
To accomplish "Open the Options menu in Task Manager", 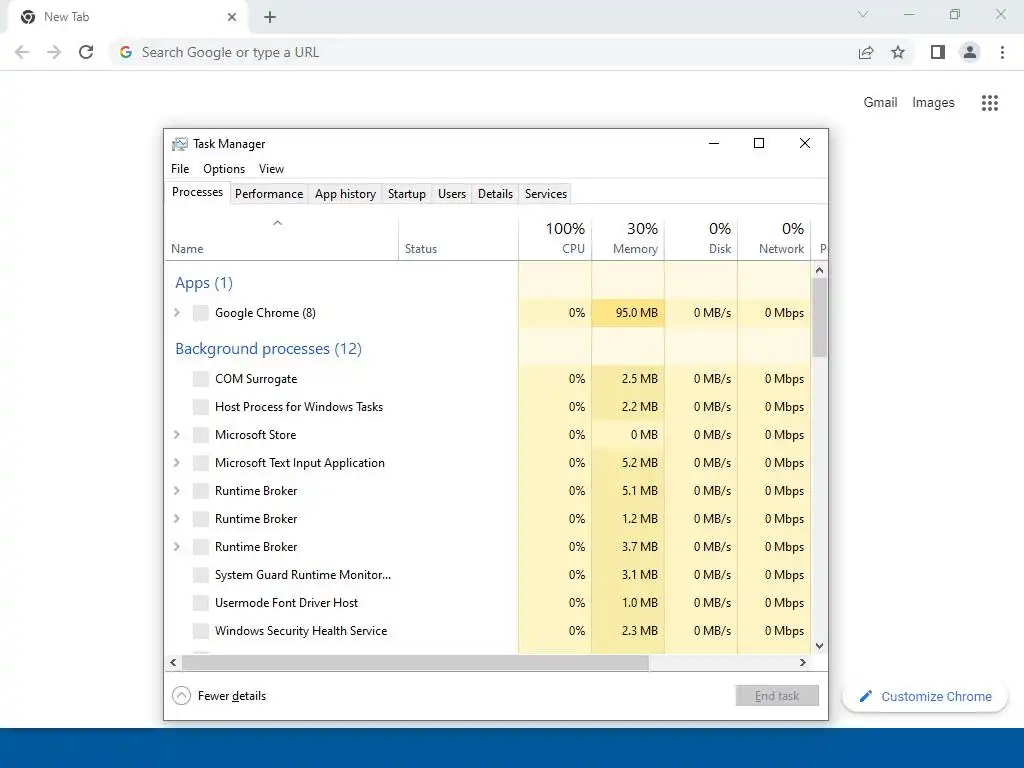I will [224, 169].
